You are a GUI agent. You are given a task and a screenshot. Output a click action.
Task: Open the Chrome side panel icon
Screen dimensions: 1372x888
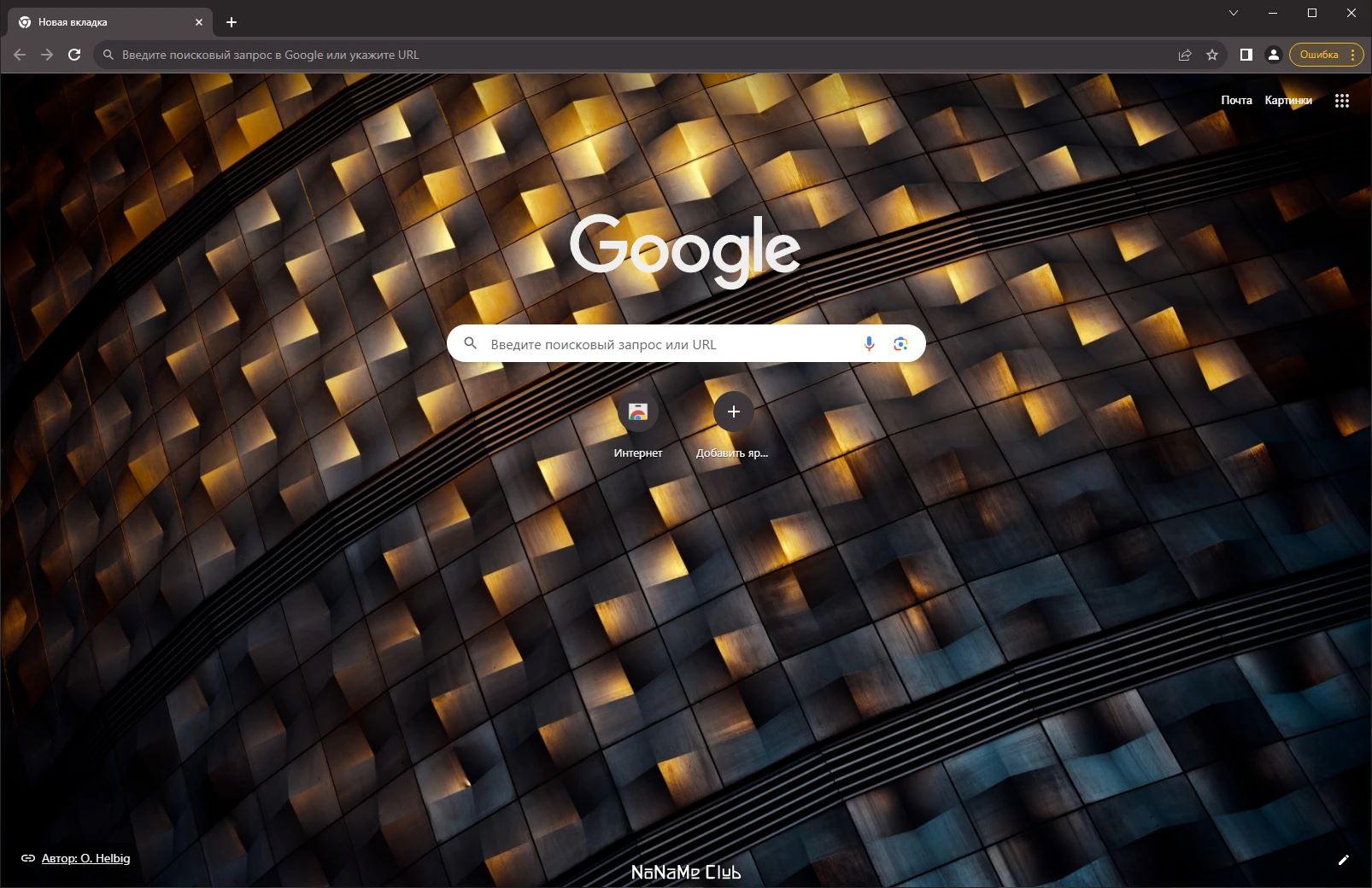tap(1246, 54)
